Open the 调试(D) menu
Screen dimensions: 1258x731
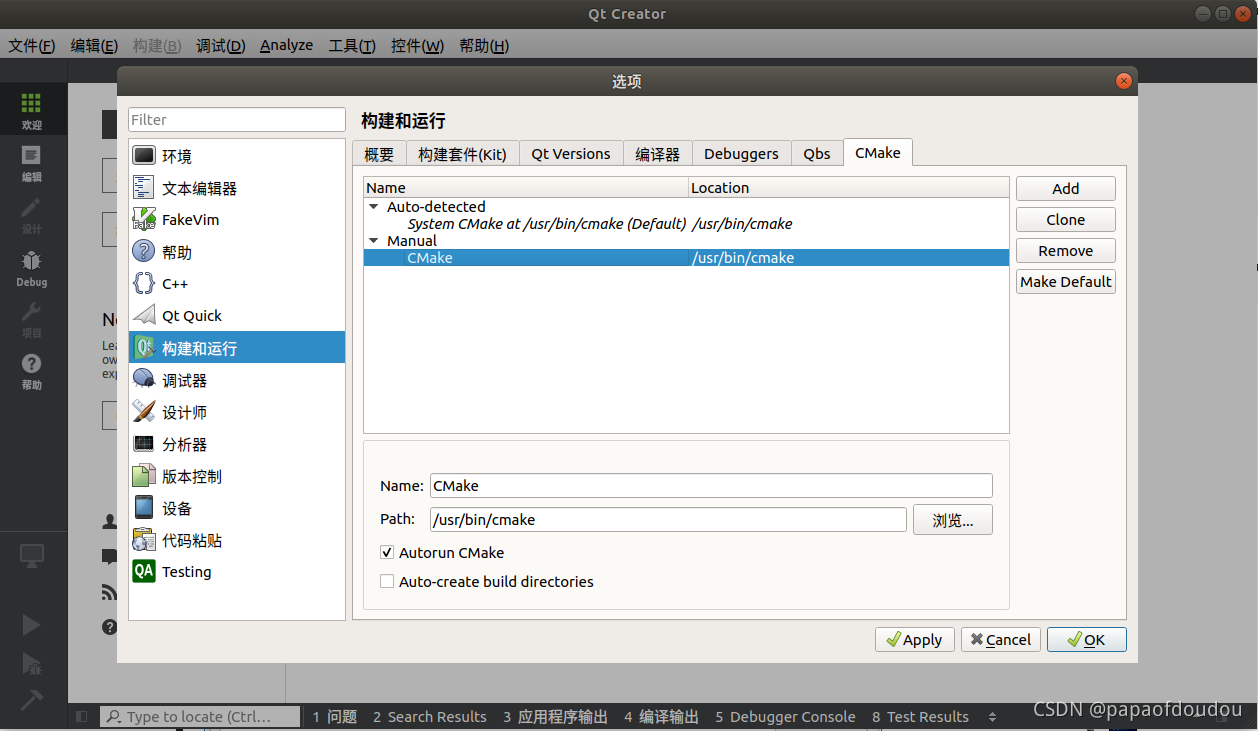(221, 46)
